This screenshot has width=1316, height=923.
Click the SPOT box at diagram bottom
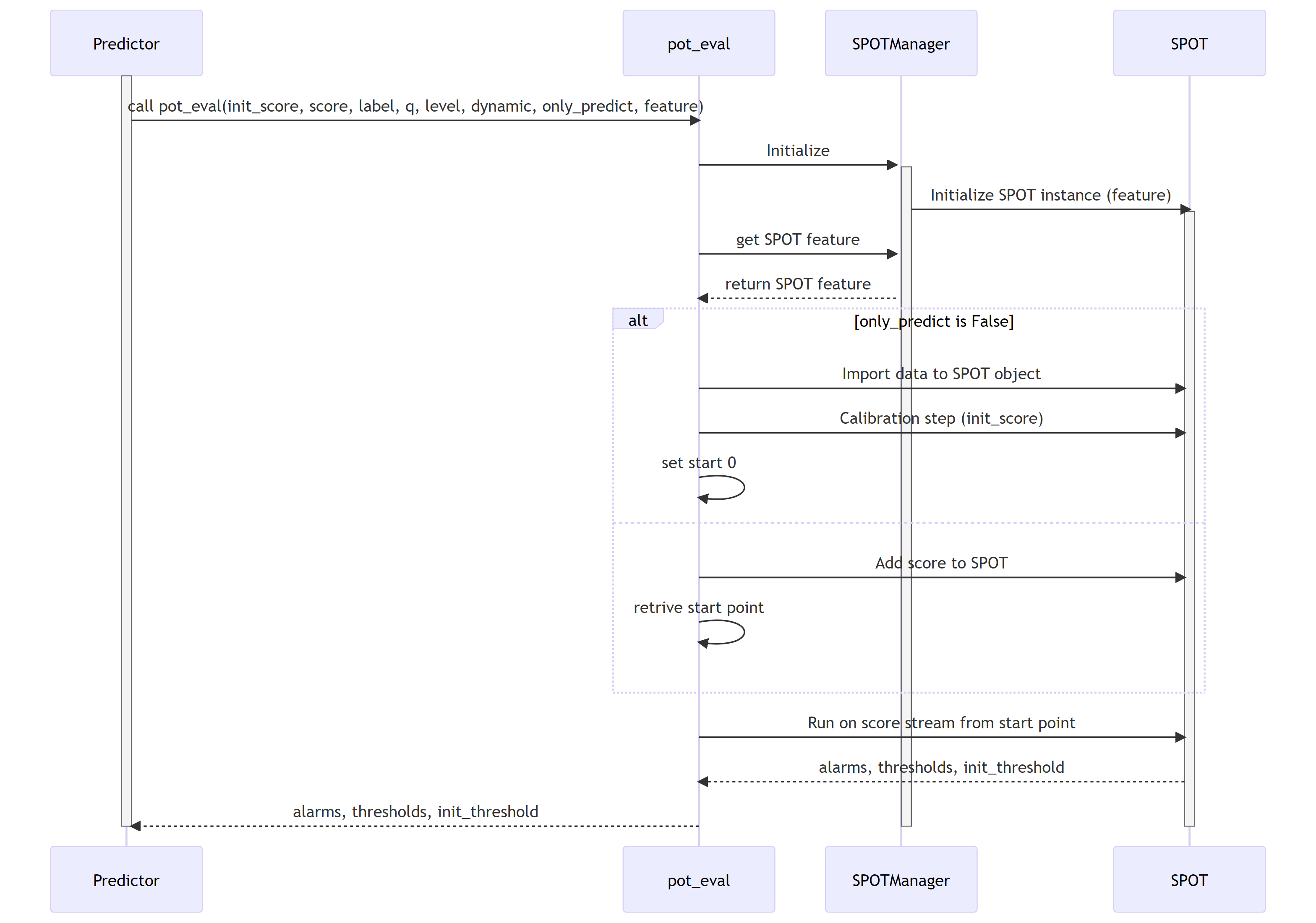coord(1188,880)
